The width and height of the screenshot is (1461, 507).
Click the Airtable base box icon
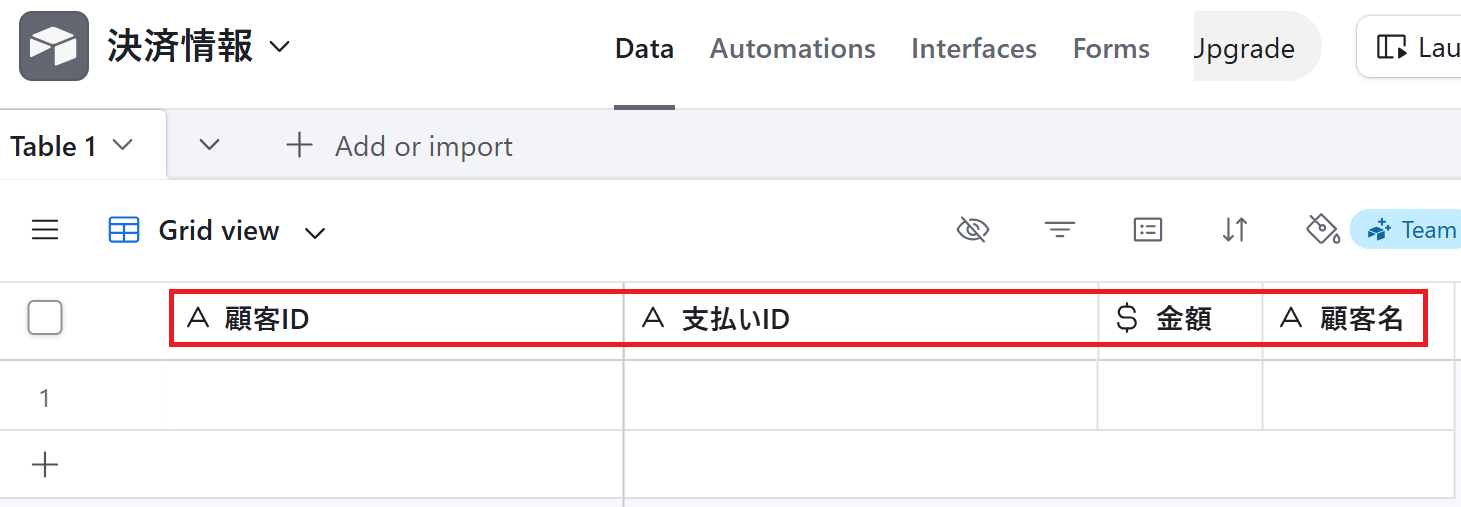point(54,46)
